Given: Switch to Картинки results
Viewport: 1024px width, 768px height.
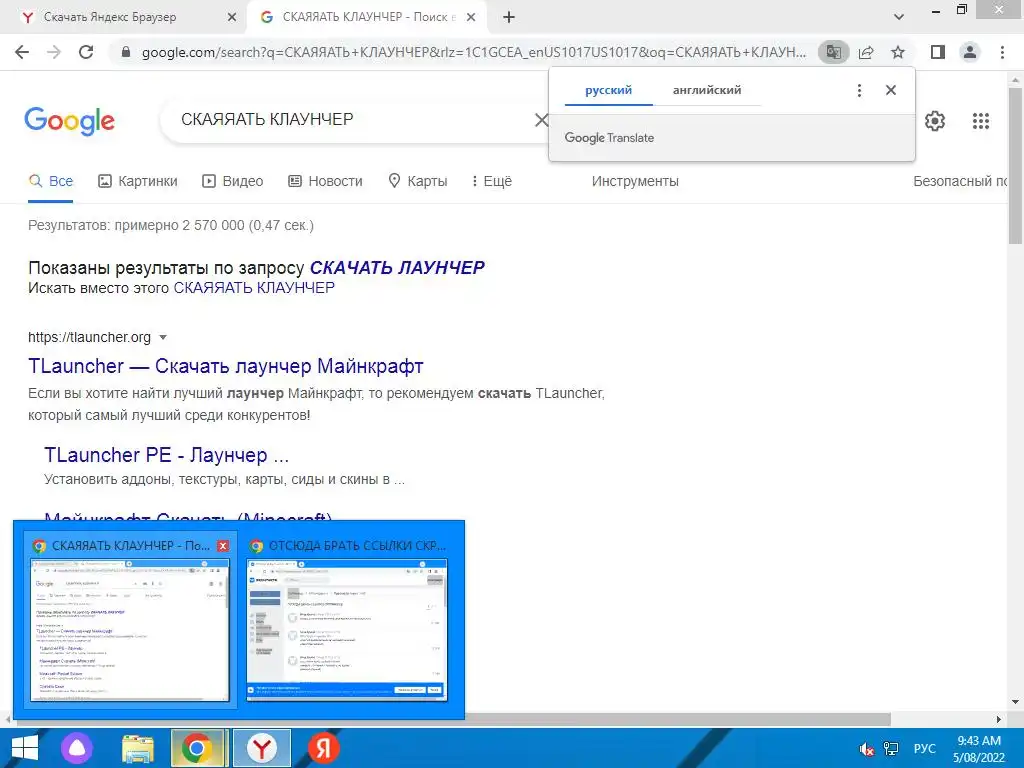Looking at the screenshot, I should point(138,181).
